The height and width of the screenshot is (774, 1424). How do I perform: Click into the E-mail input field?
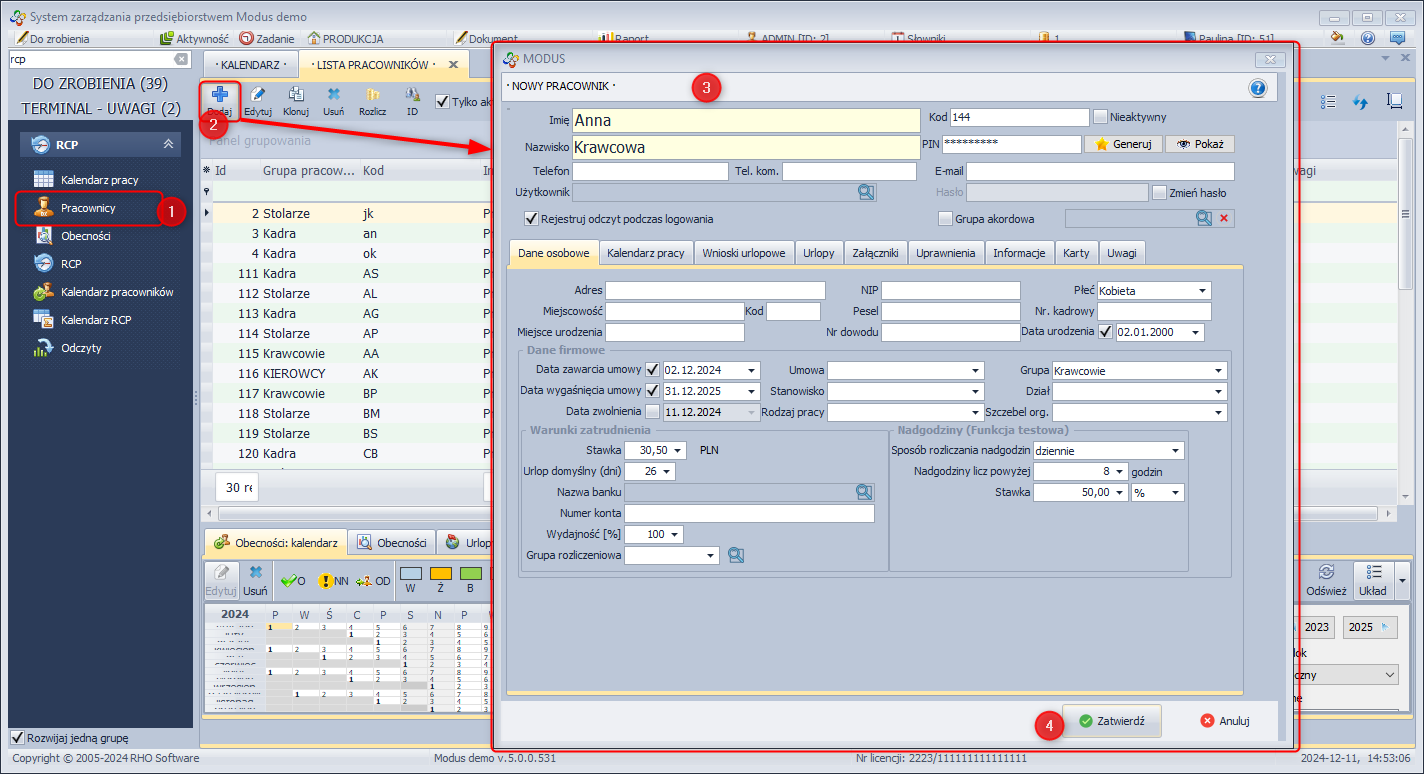[1100, 171]
